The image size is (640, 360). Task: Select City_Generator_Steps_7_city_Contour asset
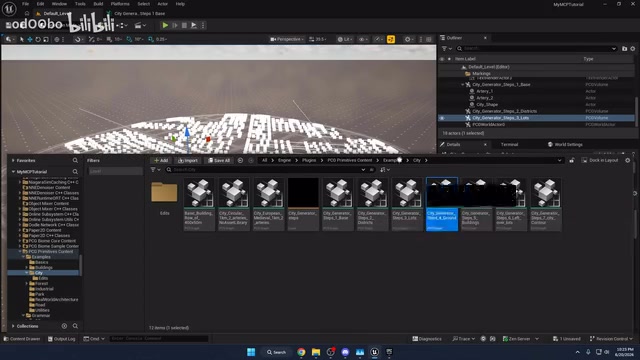click(546, 204)
